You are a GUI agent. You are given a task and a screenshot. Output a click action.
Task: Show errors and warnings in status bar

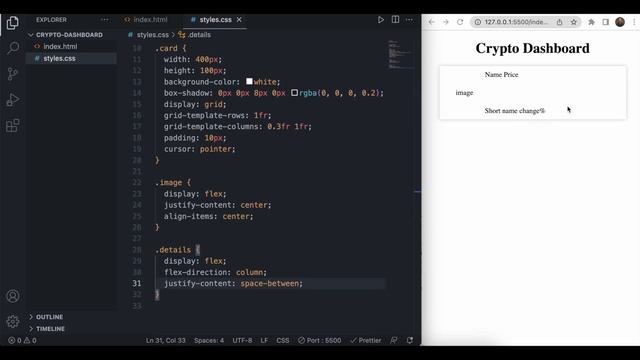(x=22, y=340)
